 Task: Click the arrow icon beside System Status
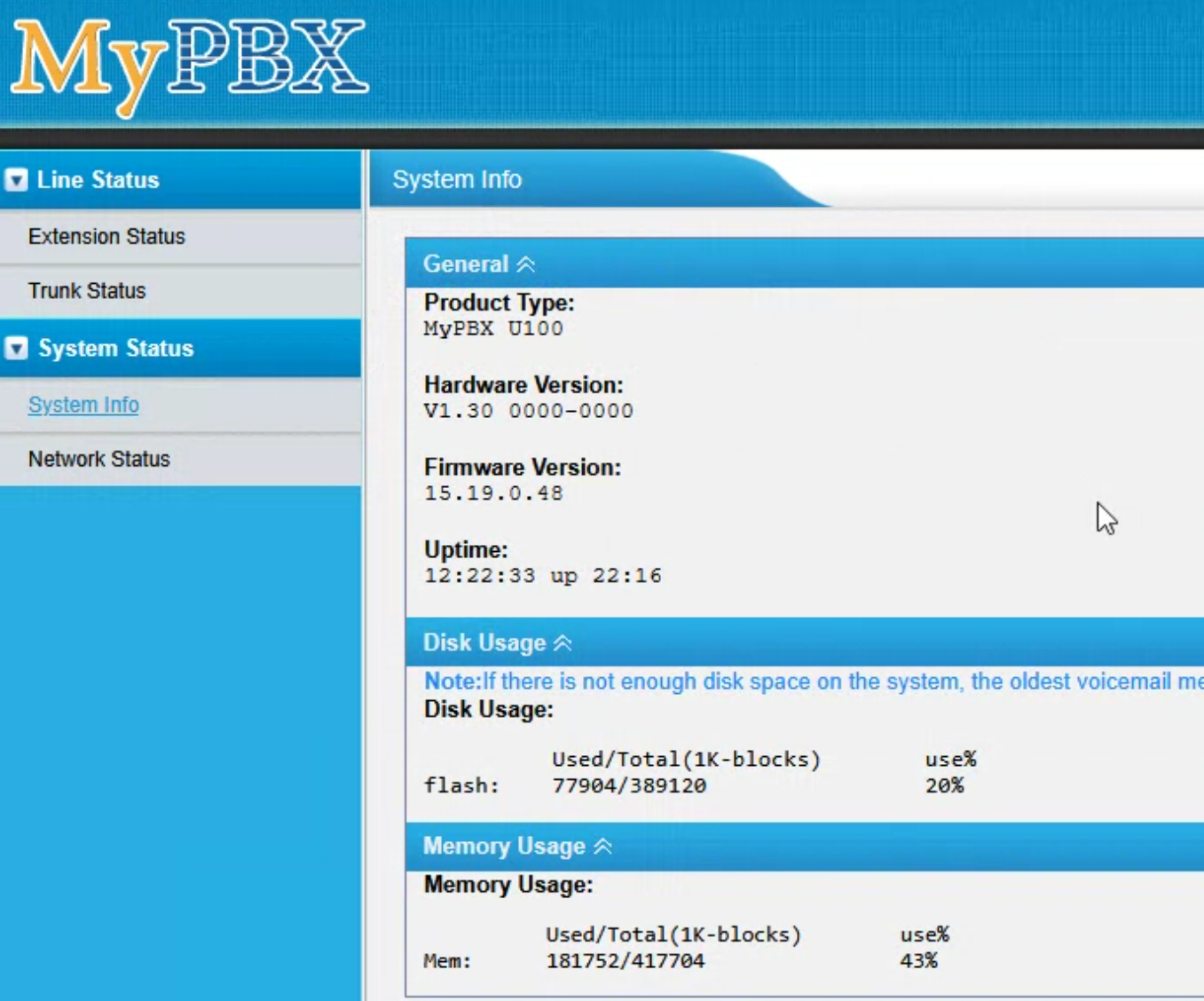pyautogui.click(x=16, y=348)
